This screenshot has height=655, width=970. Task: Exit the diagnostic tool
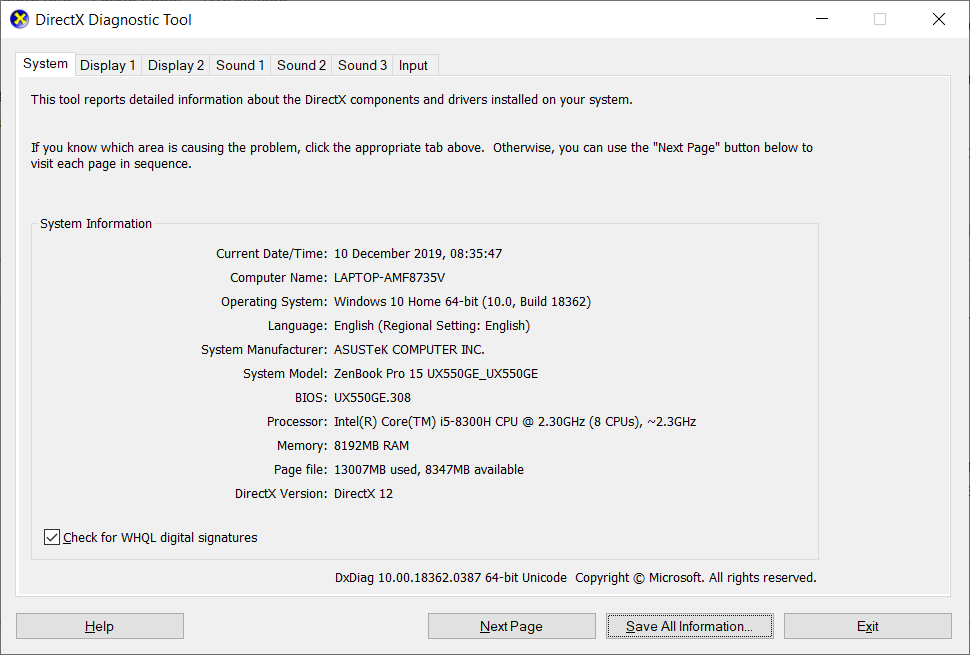click(x=868, y=626)
